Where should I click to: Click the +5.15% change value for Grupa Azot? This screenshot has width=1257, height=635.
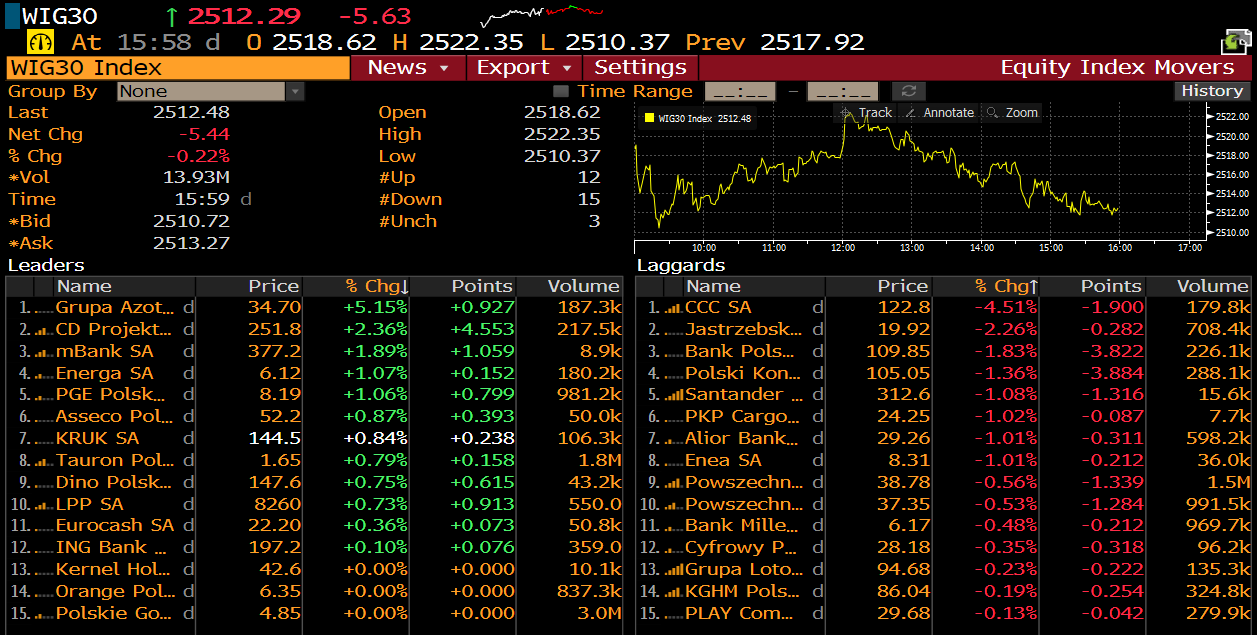[376, 308]
